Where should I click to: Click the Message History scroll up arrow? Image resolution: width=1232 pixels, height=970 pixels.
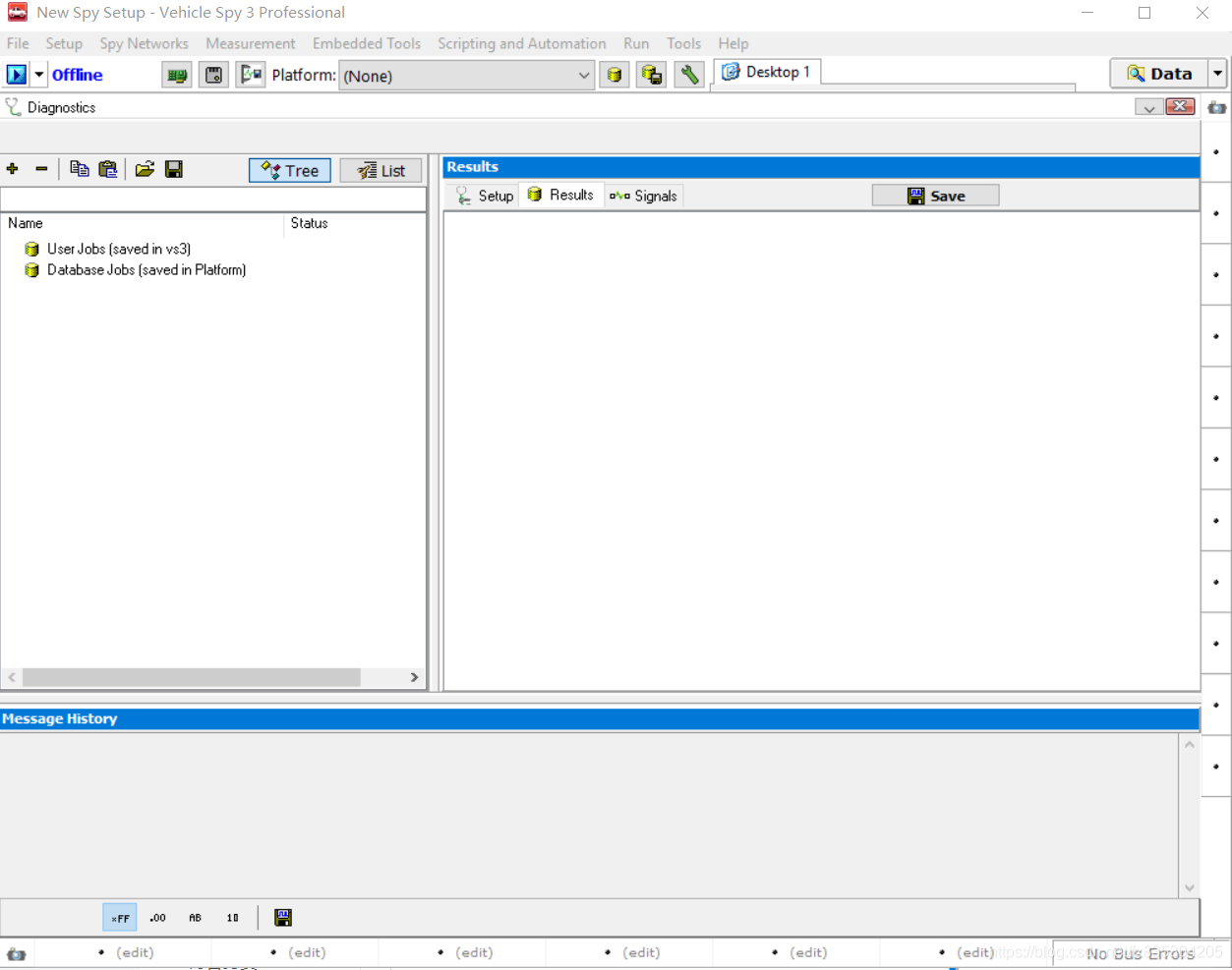(1190, 744)
